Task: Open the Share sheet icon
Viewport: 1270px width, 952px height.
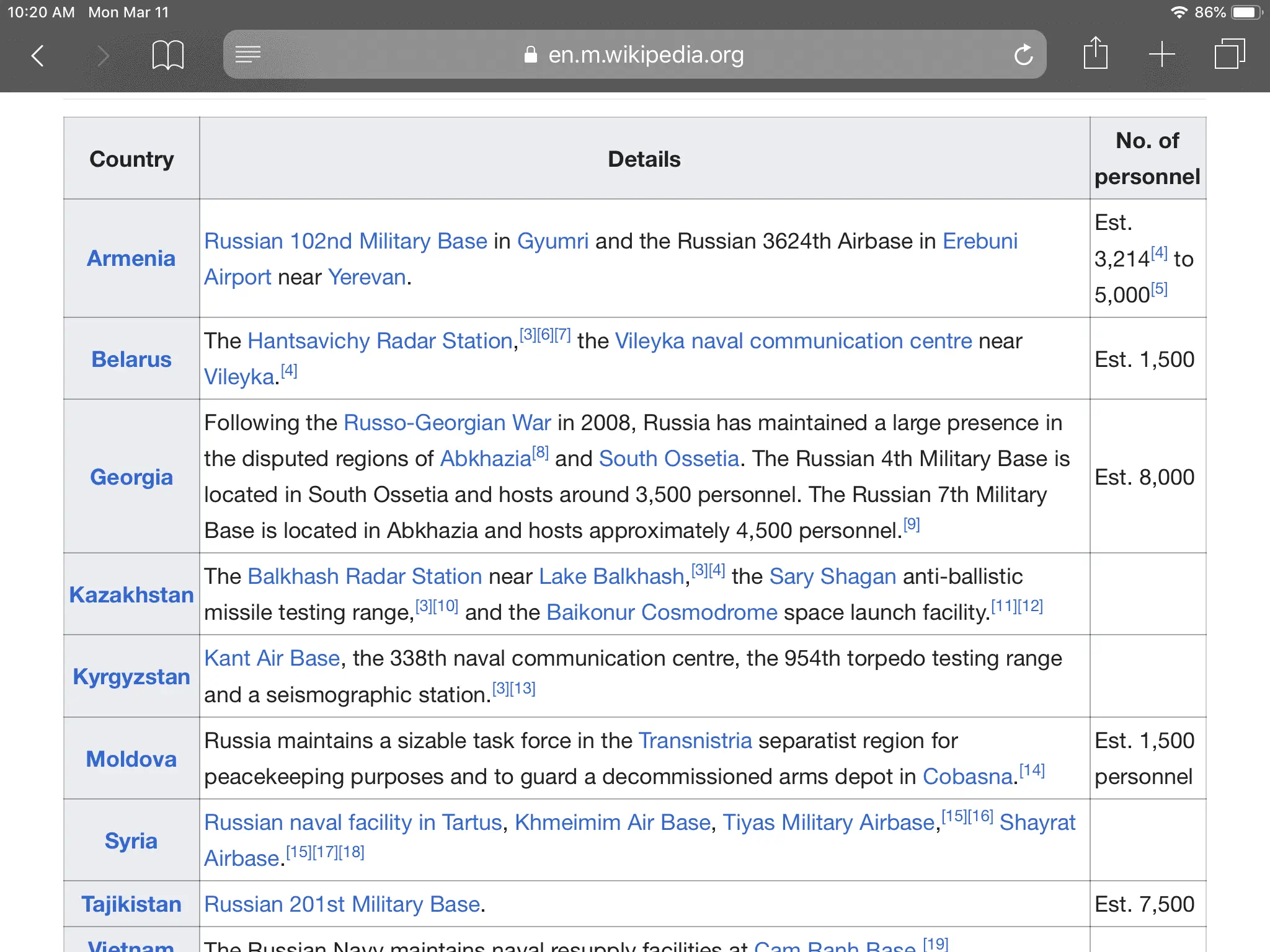Action: [1095, 54]
